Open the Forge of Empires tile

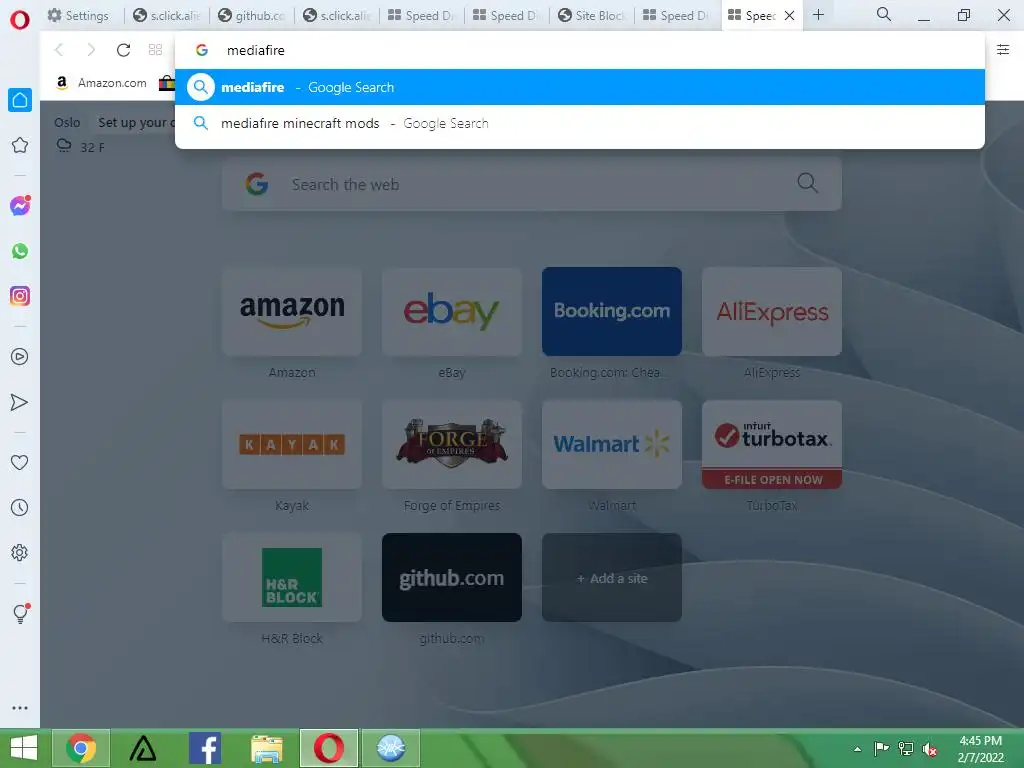point(452,444)
